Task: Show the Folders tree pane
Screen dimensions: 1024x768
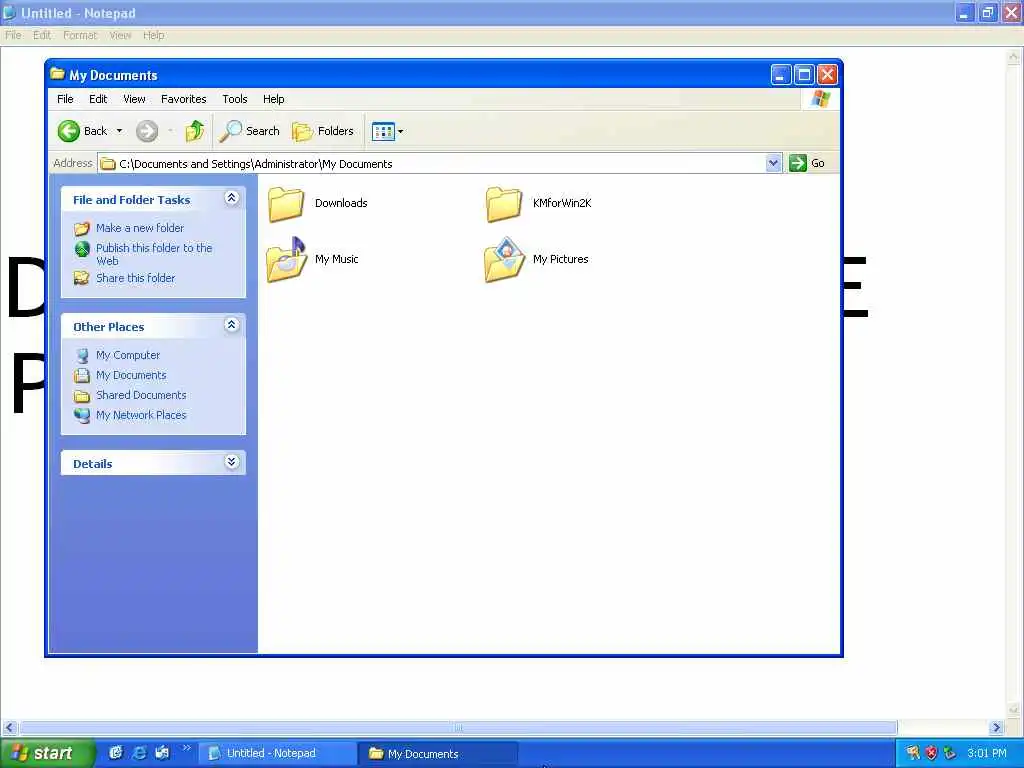Action: click(x=323, y=131)
